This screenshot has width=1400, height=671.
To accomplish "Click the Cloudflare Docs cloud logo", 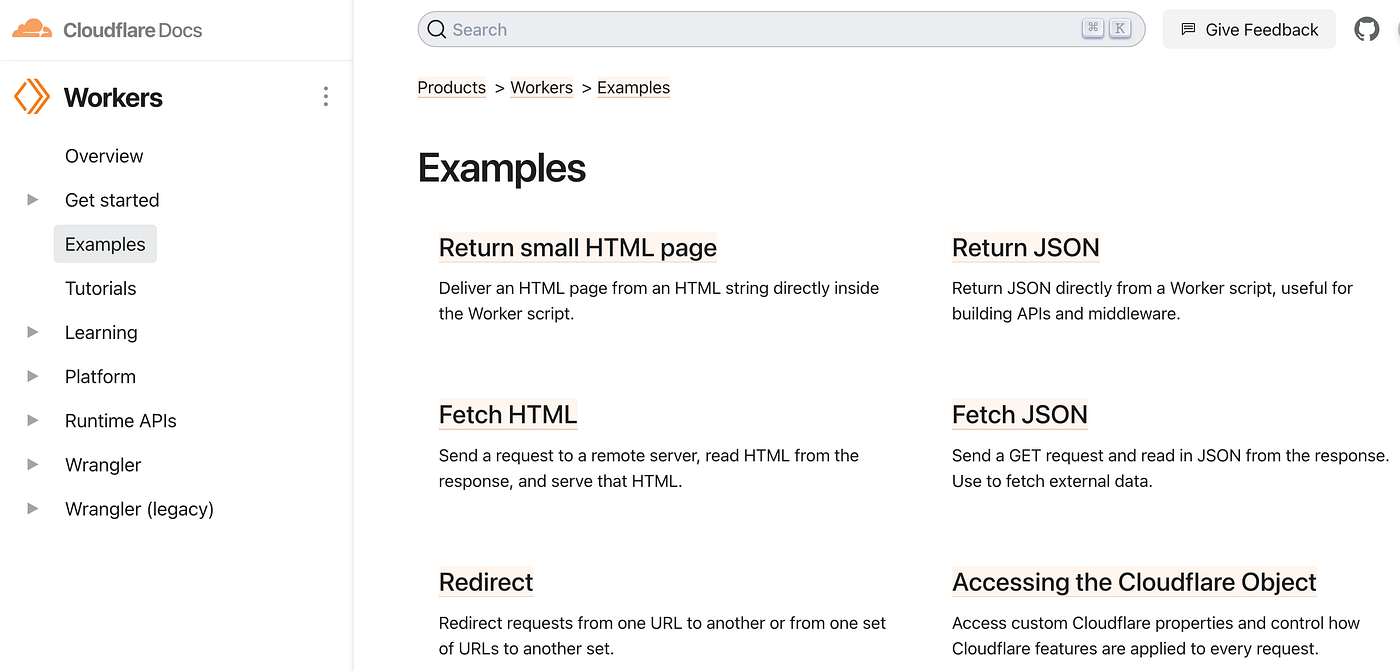I will click(x=31, y=29).
